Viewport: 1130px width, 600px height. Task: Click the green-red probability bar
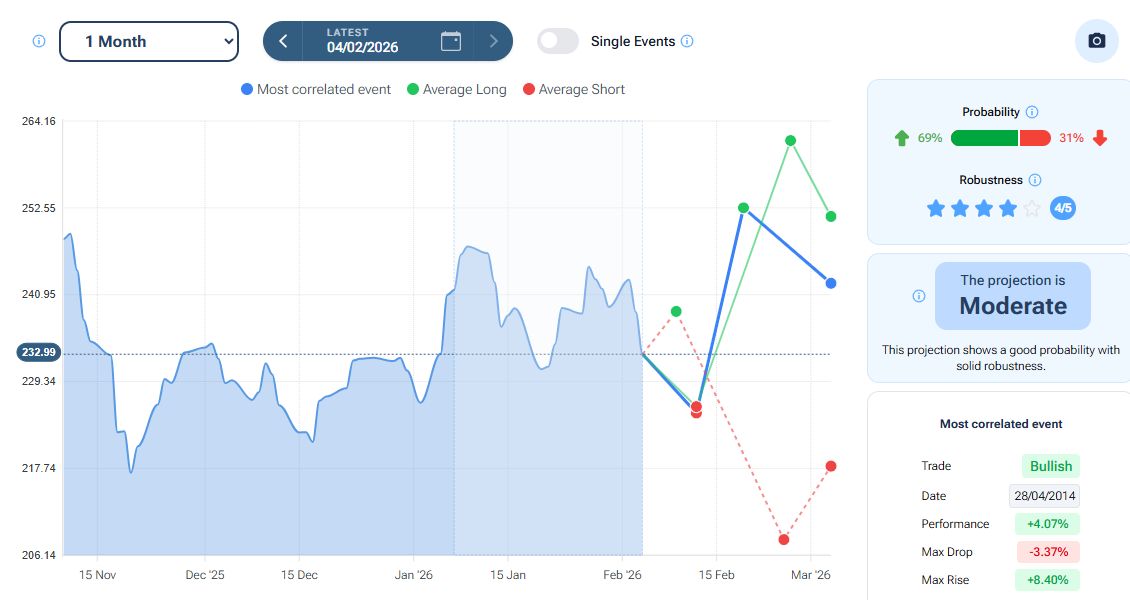coord(1000,138)
